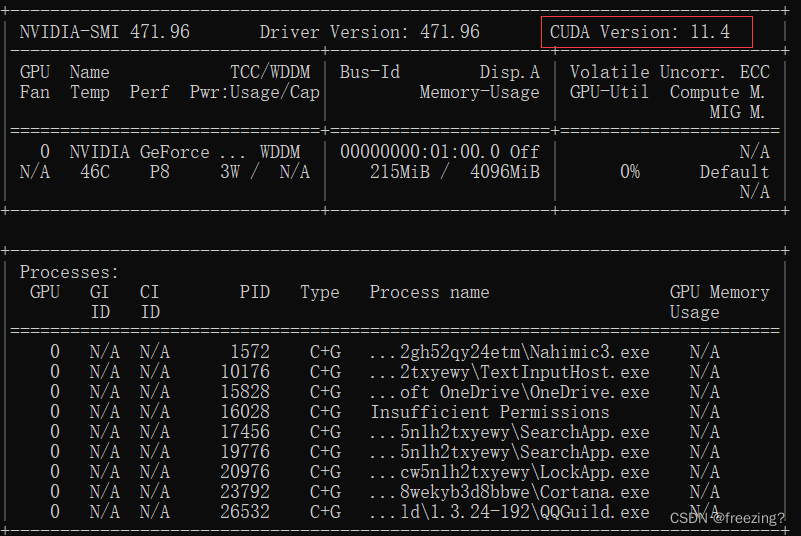The width and height of the screenshot is (801, 536).
Task: Click the 'Type' column header
Action: click(x=320, y=292)
